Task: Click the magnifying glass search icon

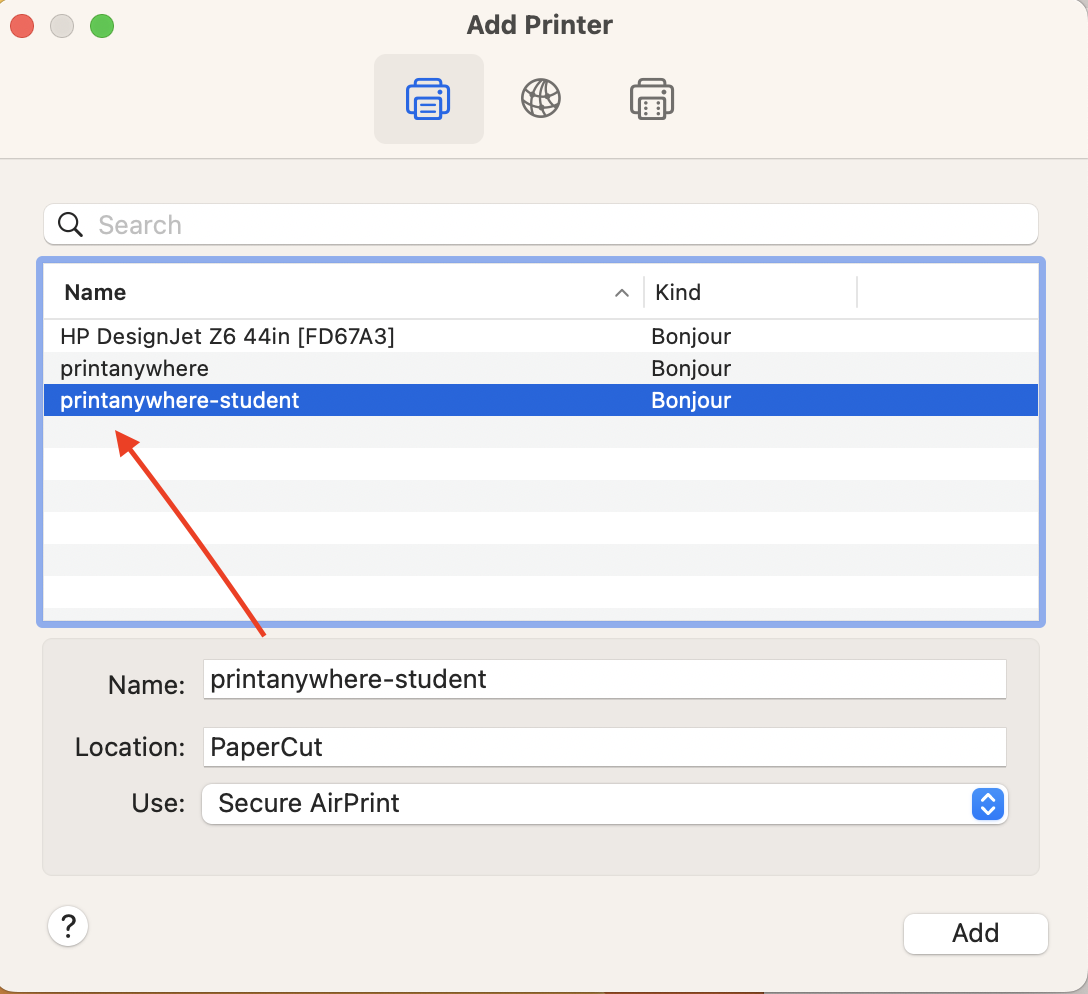Action: pyautogui.click(x=71, y=225)
